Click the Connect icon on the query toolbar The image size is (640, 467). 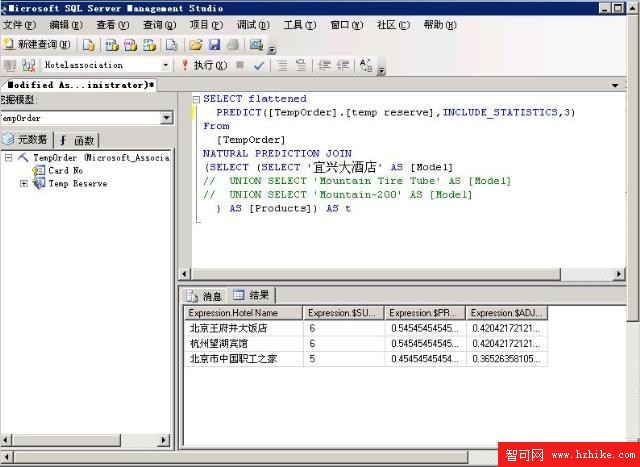pos(9,65)
